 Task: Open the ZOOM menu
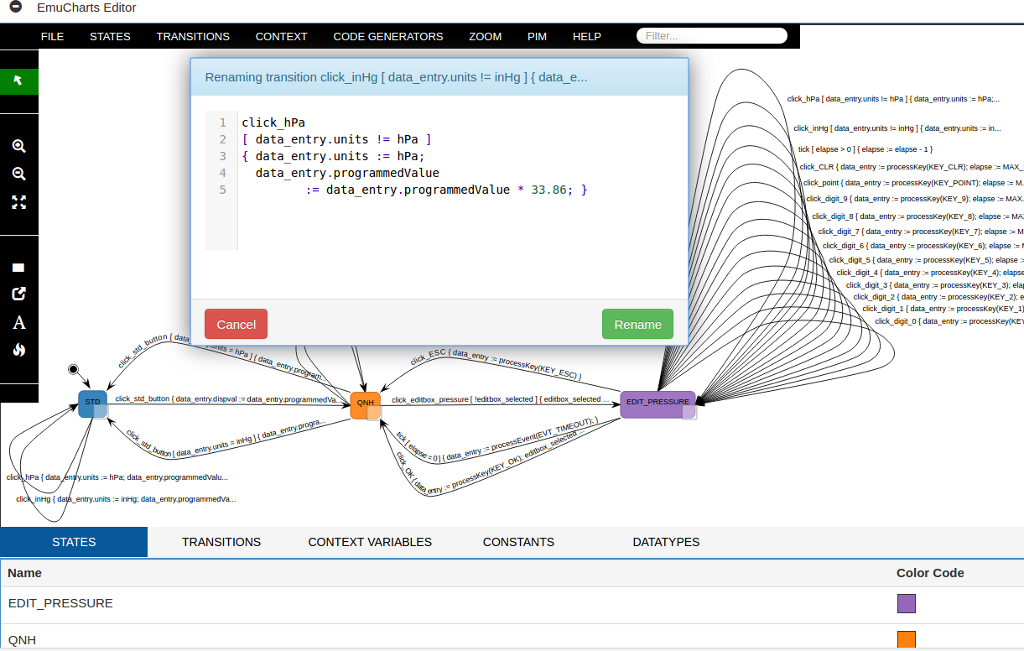(x=485, y=37)
